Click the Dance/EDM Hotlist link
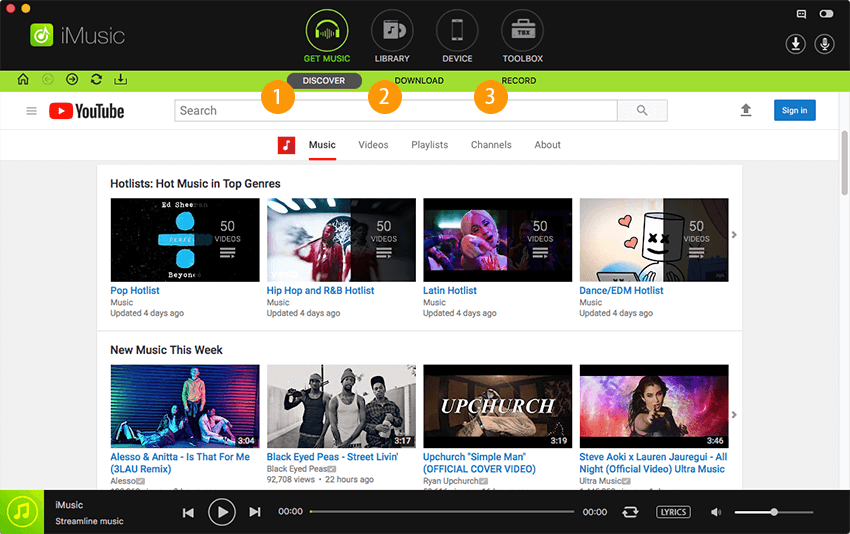 [621, 291]
